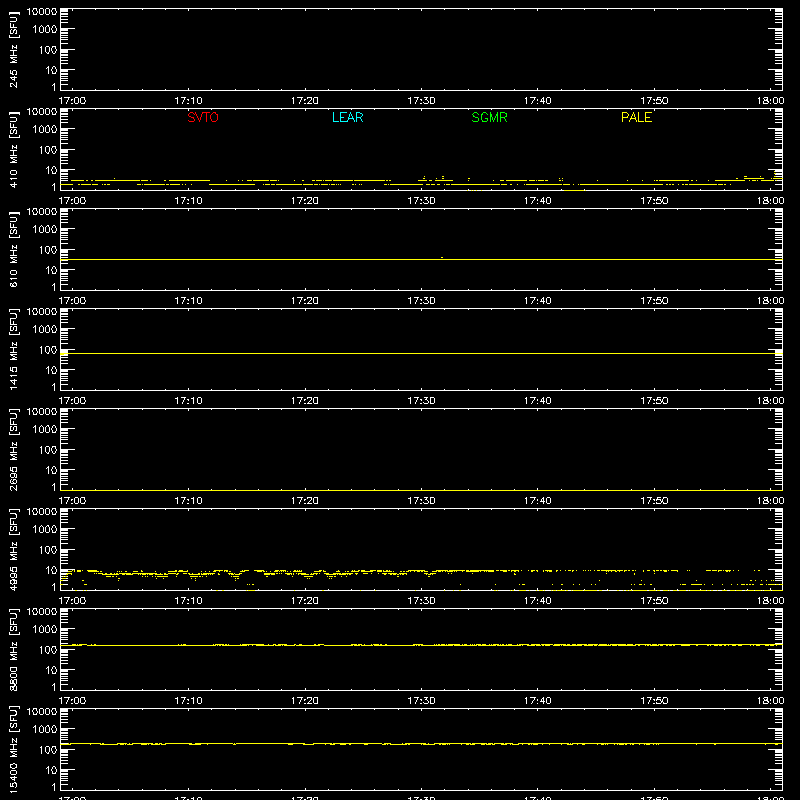Click 17:10 tick under 610 MHz panel

[188, 301]
